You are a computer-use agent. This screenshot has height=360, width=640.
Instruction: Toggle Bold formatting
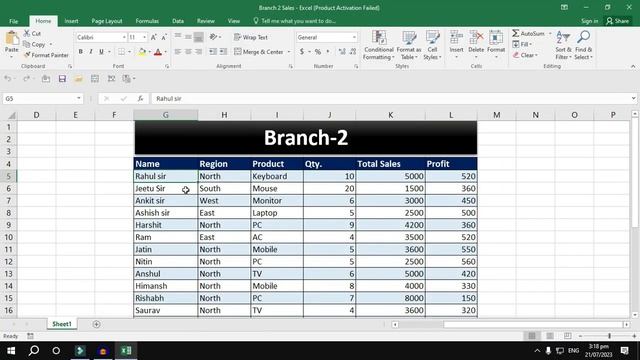tap(80, 52)
